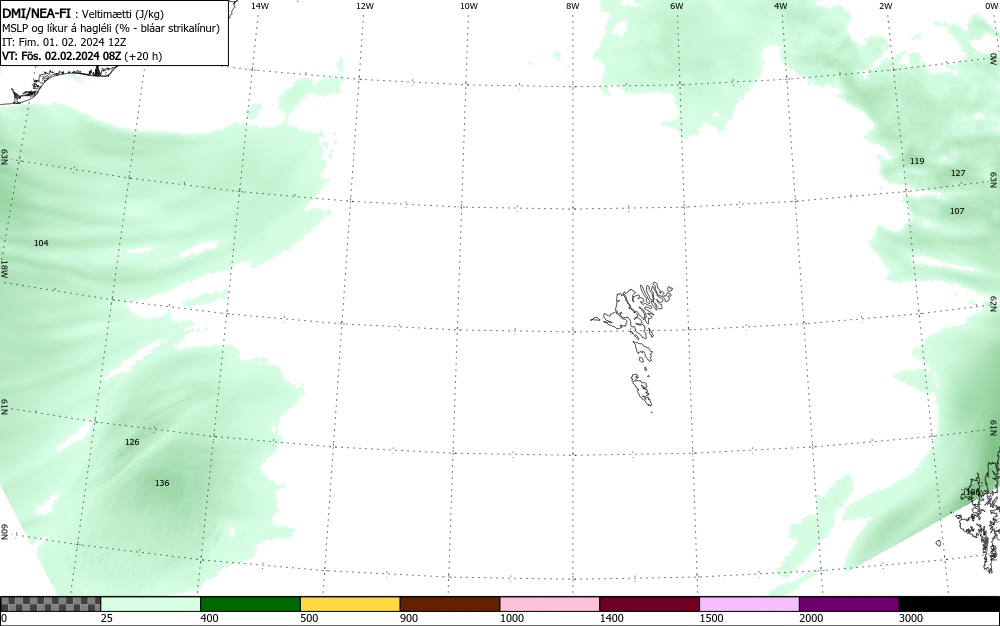Click the 126 value label on the map
The height and width of the screenshot is (626, 1000).
coord(132,442)
